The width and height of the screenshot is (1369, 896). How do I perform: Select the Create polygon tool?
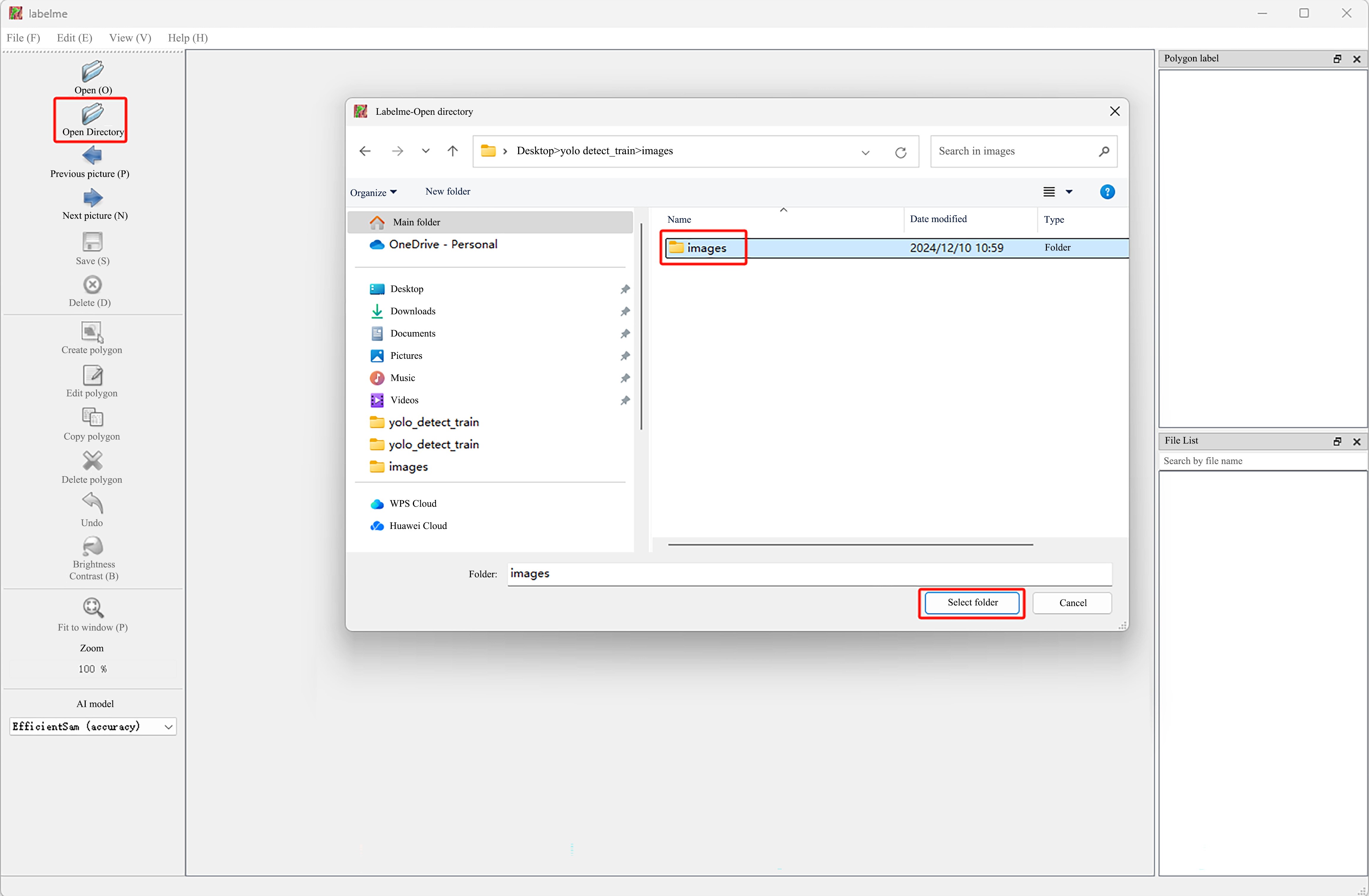click(92, 332)
